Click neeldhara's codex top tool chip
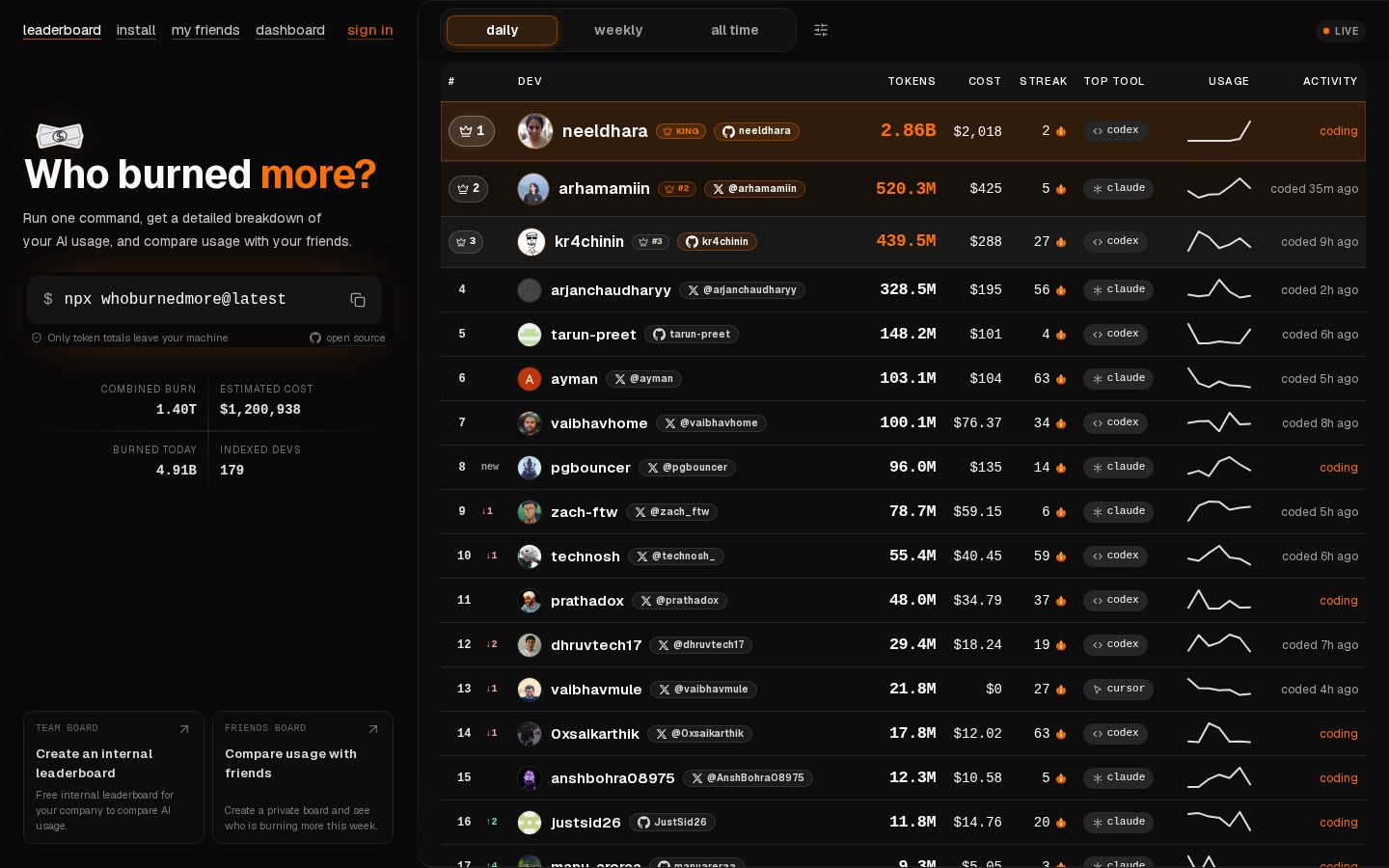Viewport: 1389px width, 868px height. click(1115, 130)
